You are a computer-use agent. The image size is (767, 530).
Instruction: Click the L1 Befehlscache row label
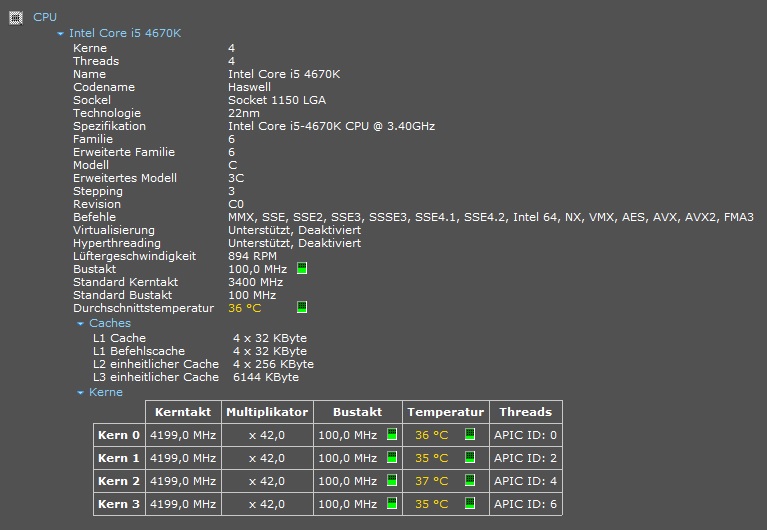[139, 351]
